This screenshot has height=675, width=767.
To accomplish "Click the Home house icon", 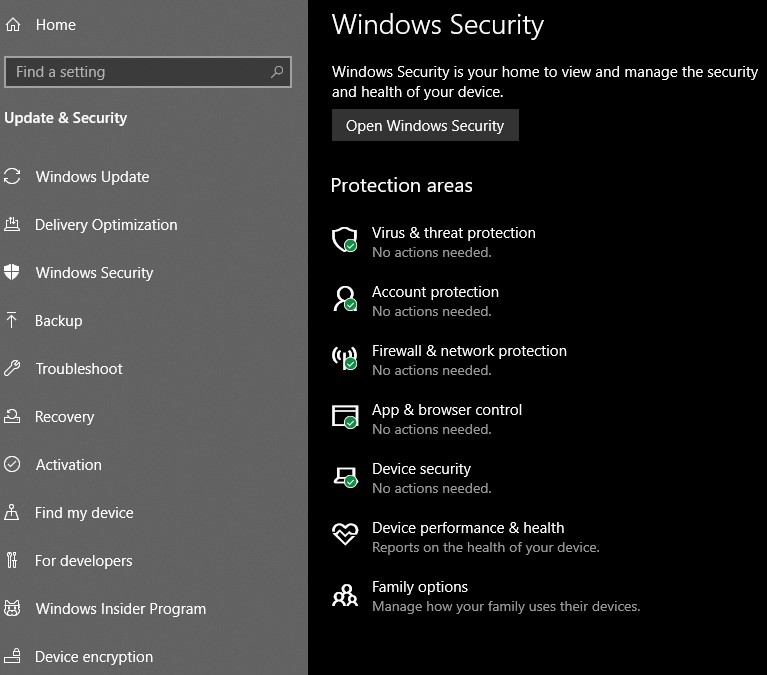I will tap(13, 24).
